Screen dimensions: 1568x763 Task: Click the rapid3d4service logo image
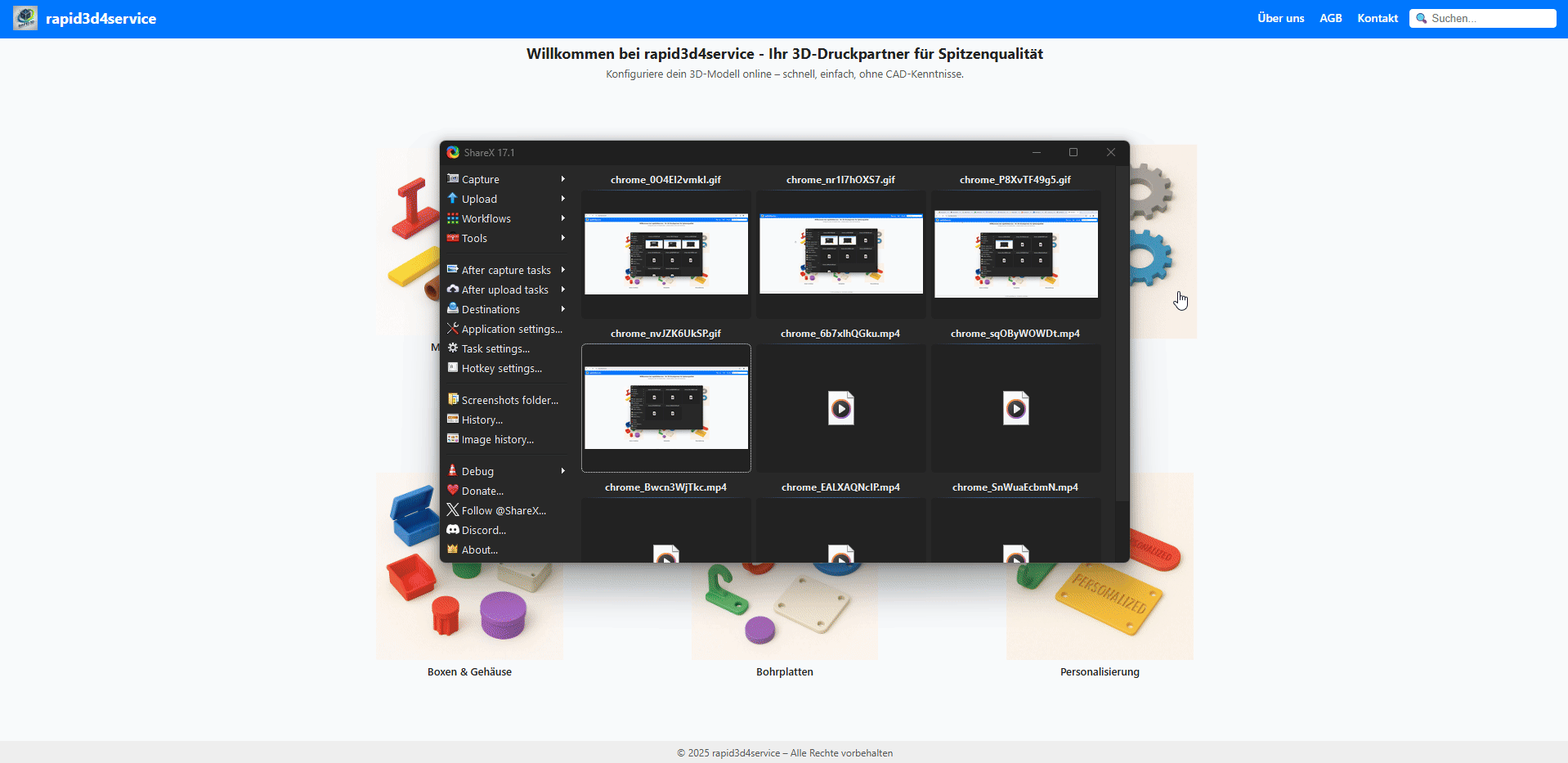click(x=25, y=18)
